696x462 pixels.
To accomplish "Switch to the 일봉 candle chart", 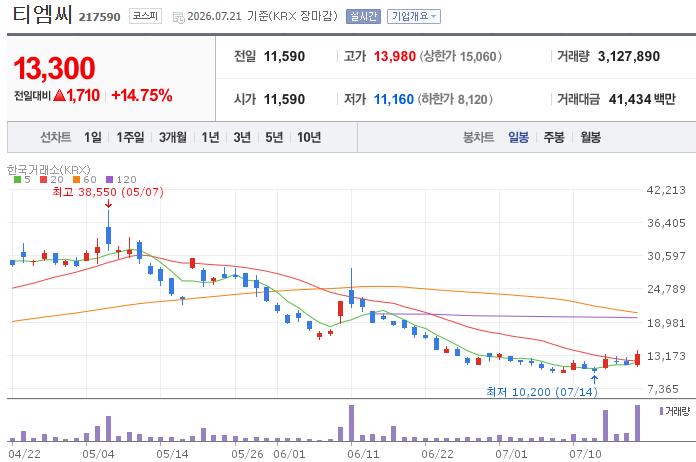I will coord(518,138).
